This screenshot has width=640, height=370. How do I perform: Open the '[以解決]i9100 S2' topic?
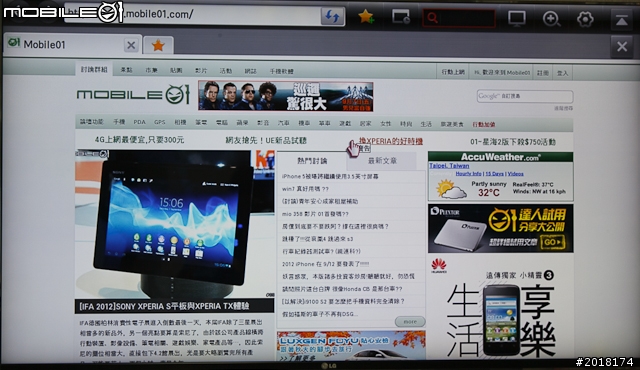[x=343, y=301]
